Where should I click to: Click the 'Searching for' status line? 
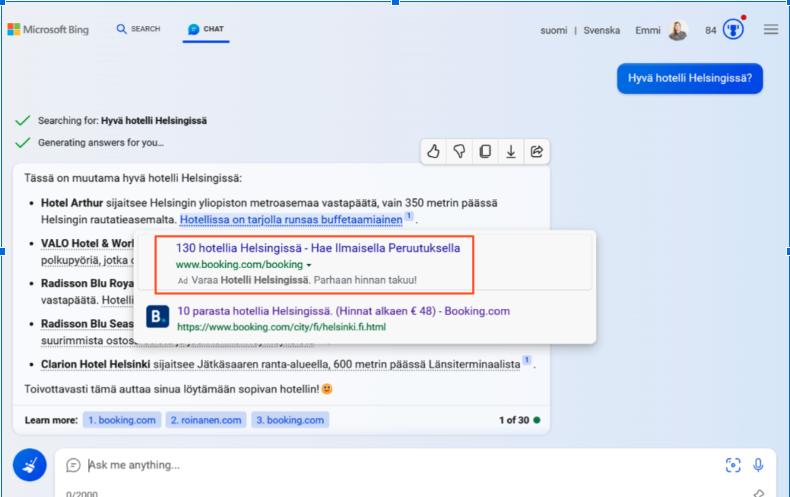click(122, 120)
